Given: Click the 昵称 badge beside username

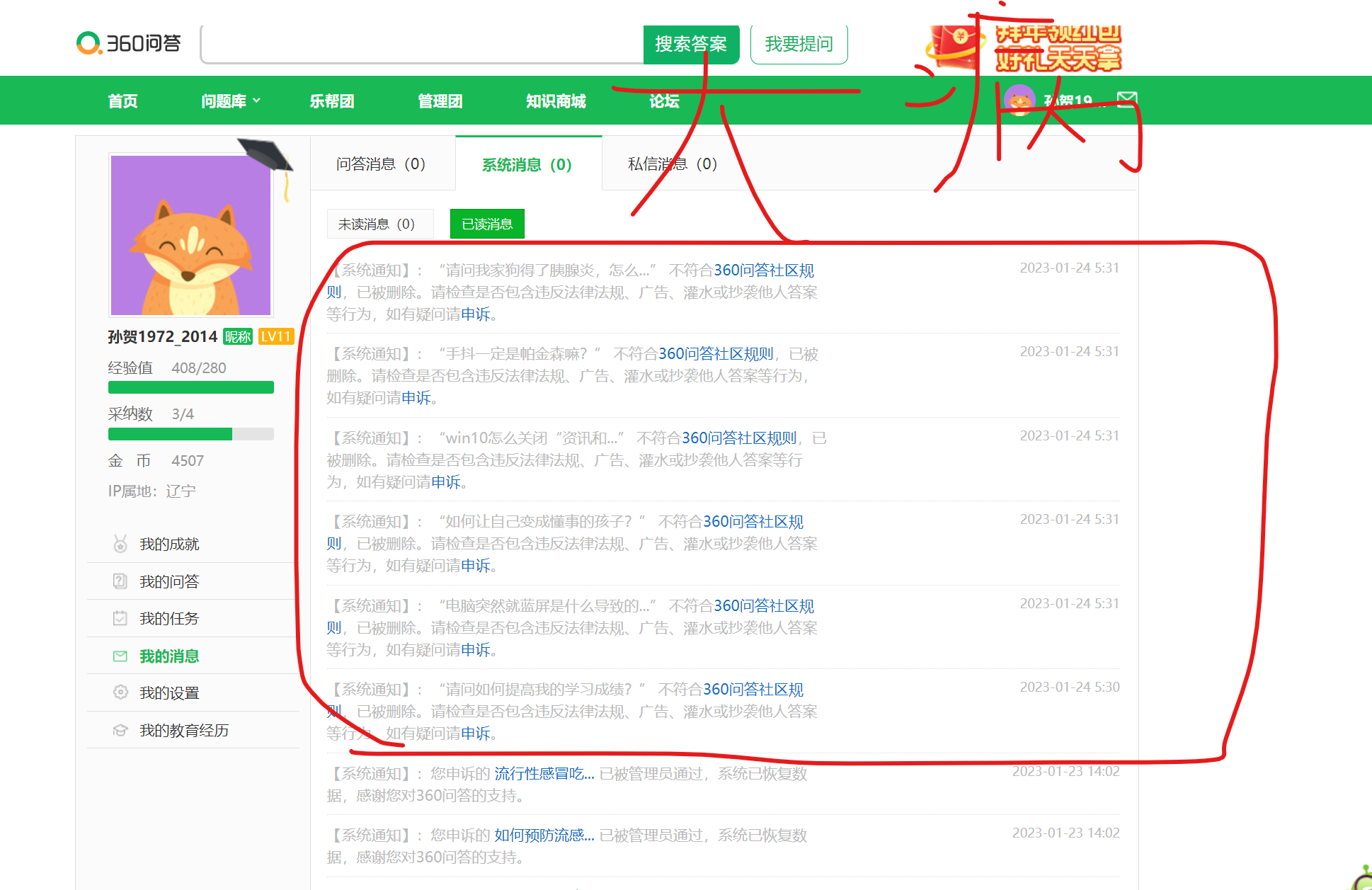Looking at the screenshot, I should [x=238, y=337].
